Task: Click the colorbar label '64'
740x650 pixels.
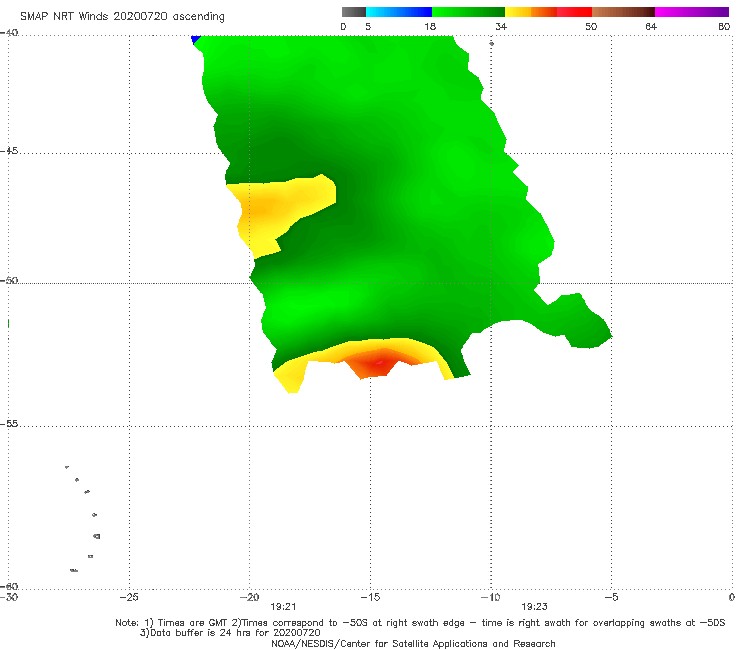Action: (651, 26)
